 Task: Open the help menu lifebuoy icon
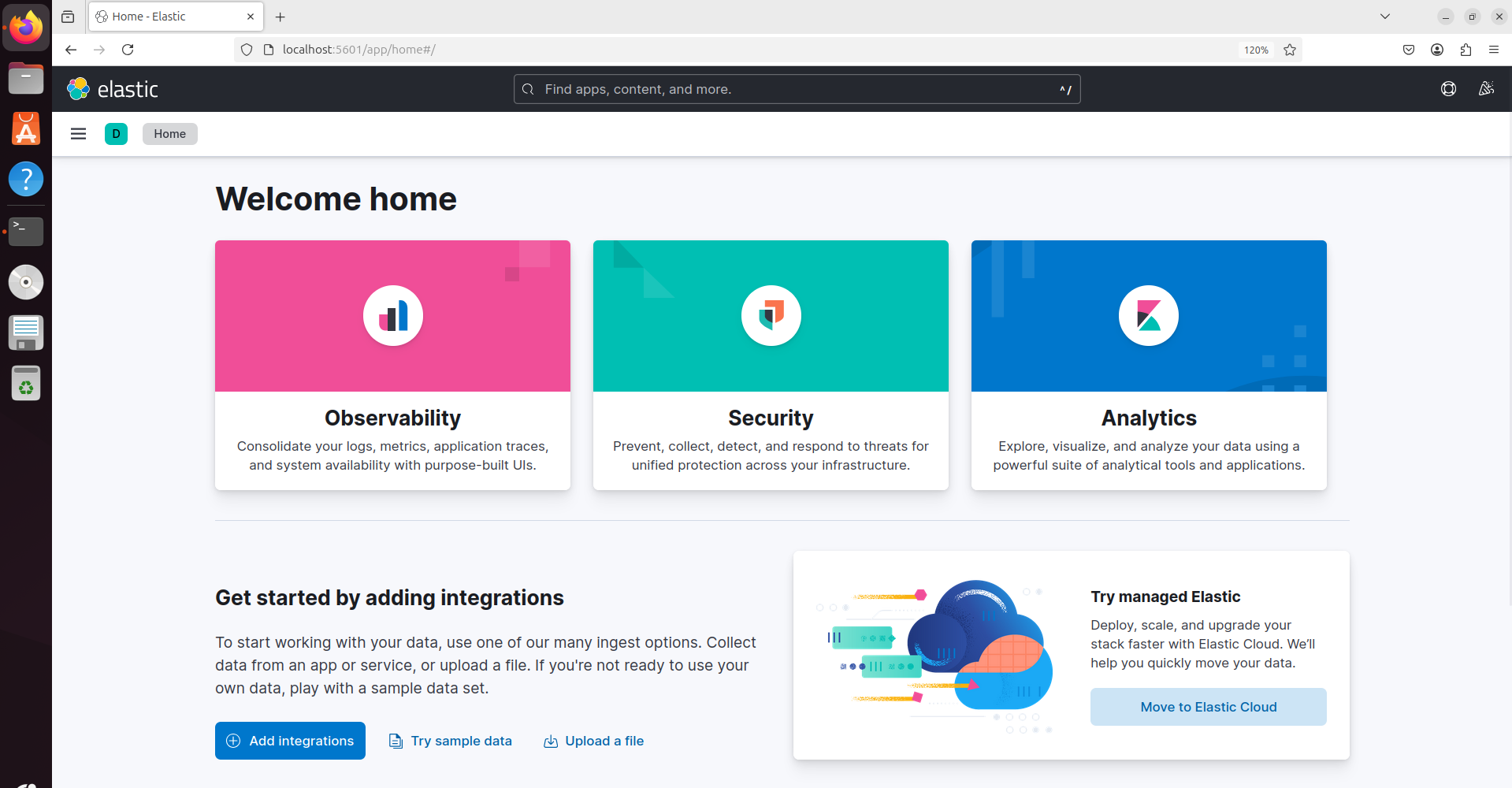1448,89
